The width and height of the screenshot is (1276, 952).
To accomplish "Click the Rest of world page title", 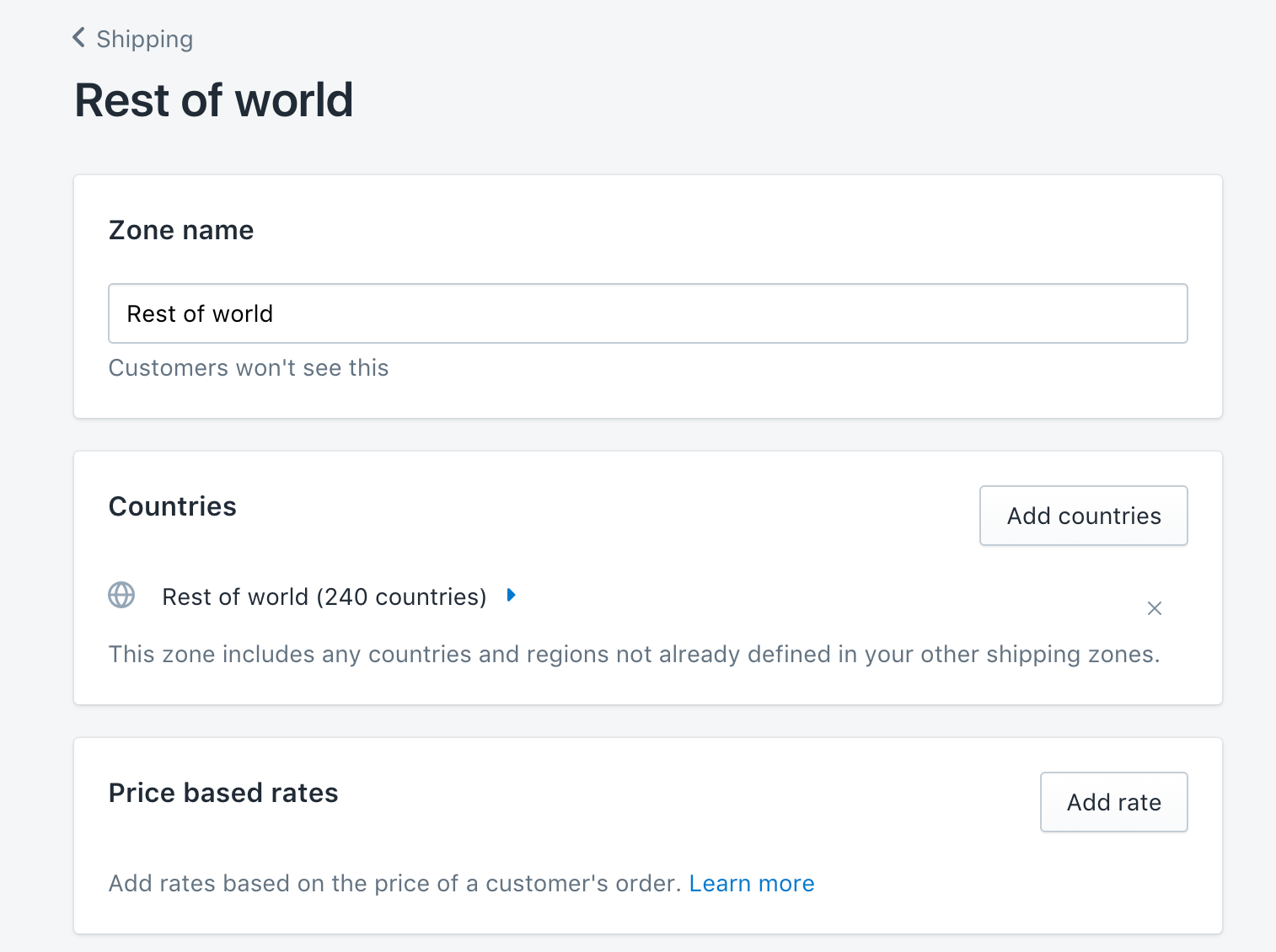I will pyautogui.click(x=214, y=100).
